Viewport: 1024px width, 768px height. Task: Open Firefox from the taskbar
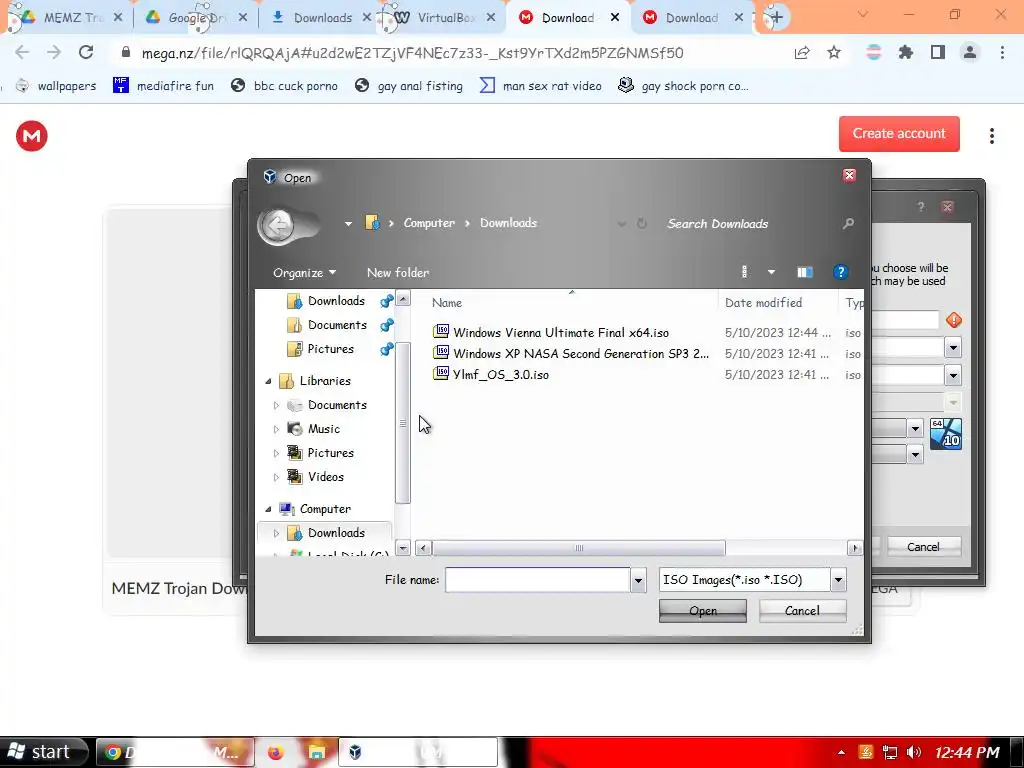[276, 752]
